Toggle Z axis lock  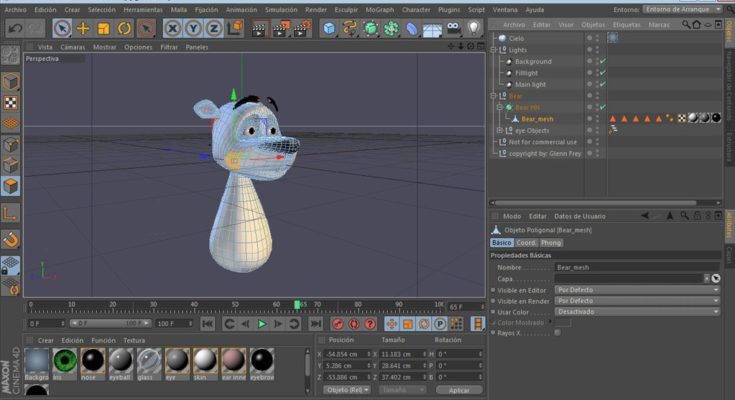click(x=214, y=29)
